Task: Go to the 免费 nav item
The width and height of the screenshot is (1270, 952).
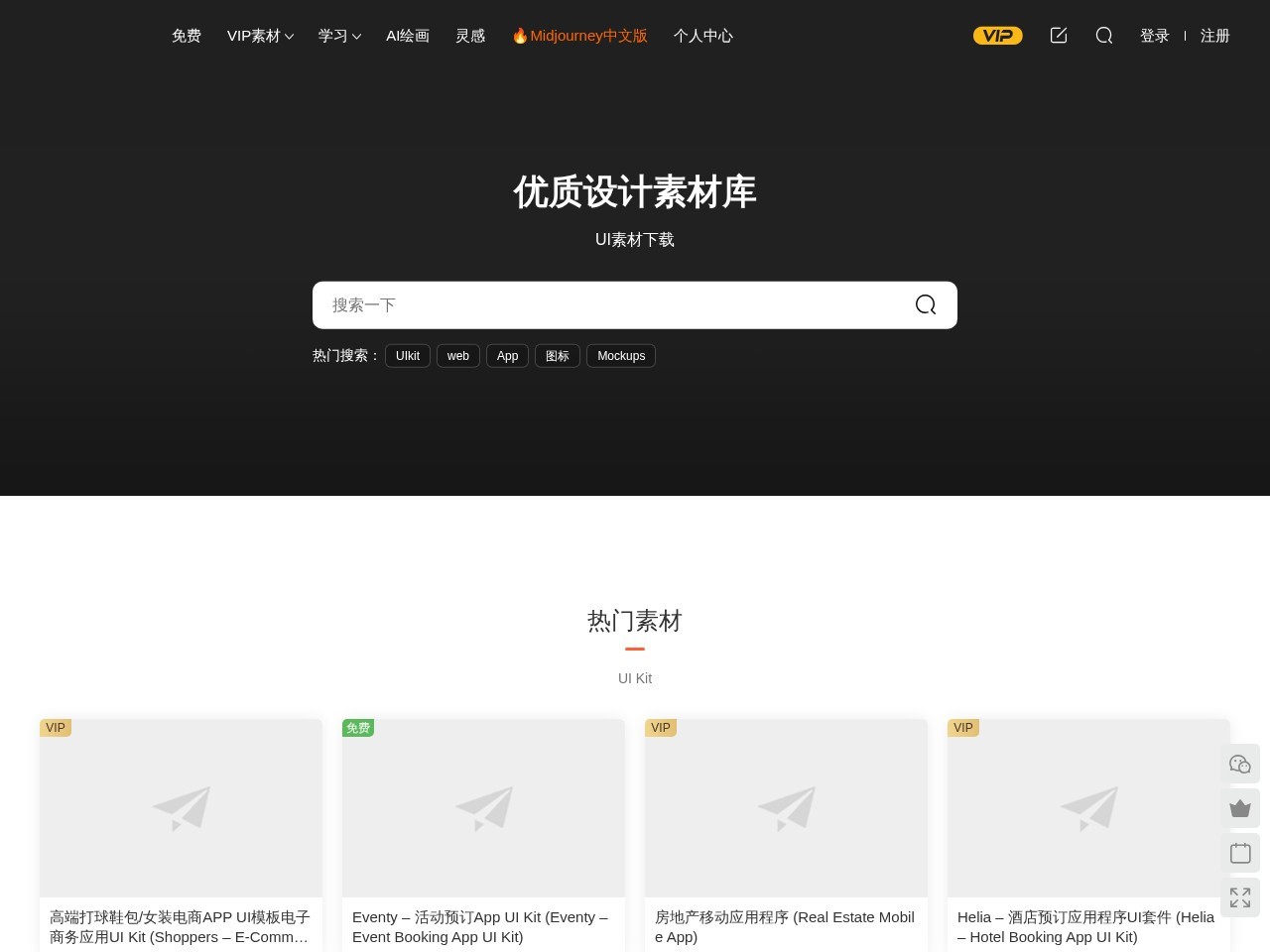Action: click(187, 36)
